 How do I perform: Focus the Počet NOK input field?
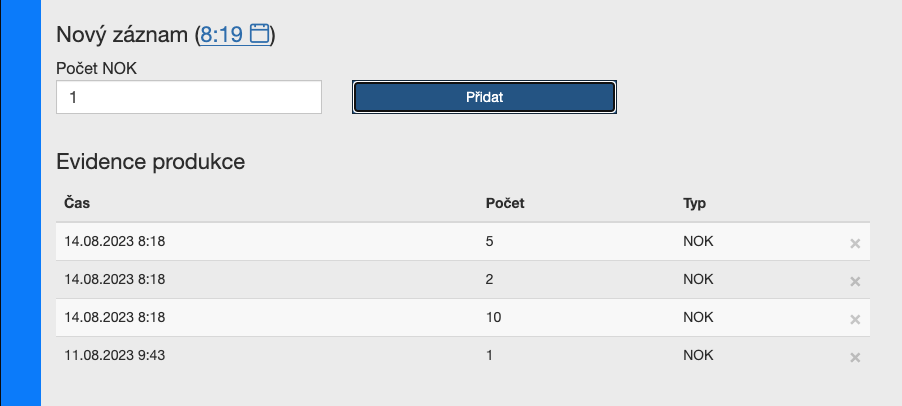pyautogui.click(x=189, y=97)
